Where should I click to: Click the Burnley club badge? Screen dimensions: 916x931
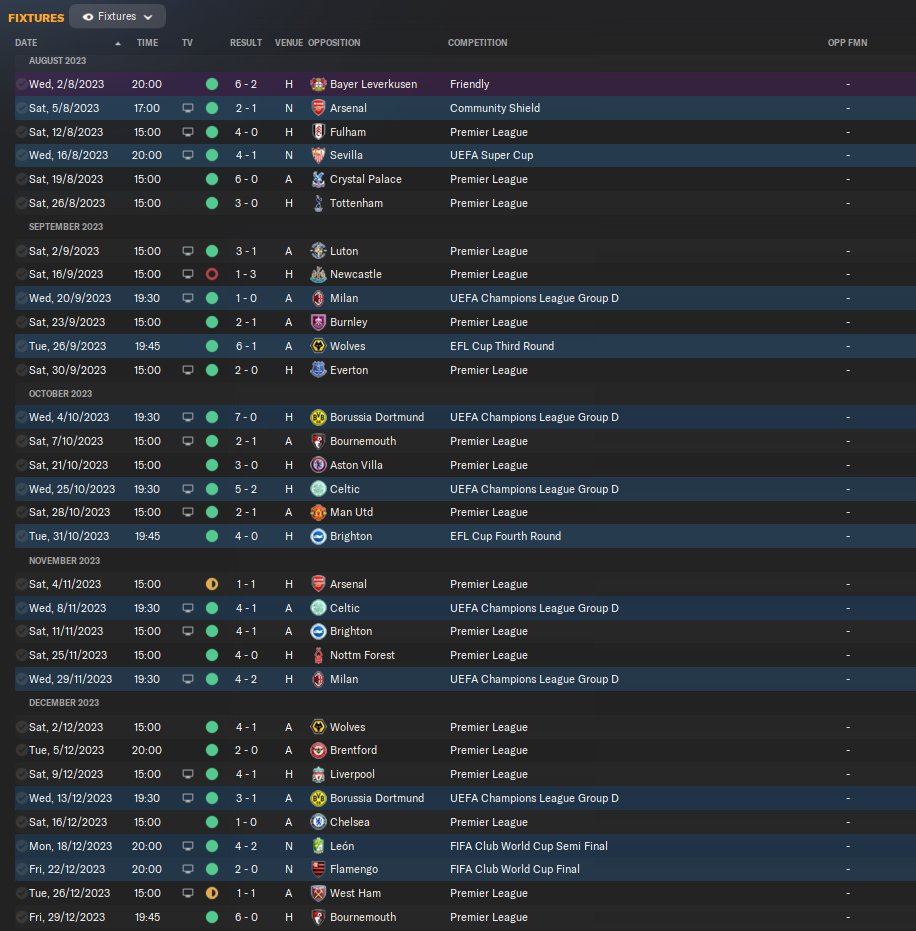(x=318, y=322)
